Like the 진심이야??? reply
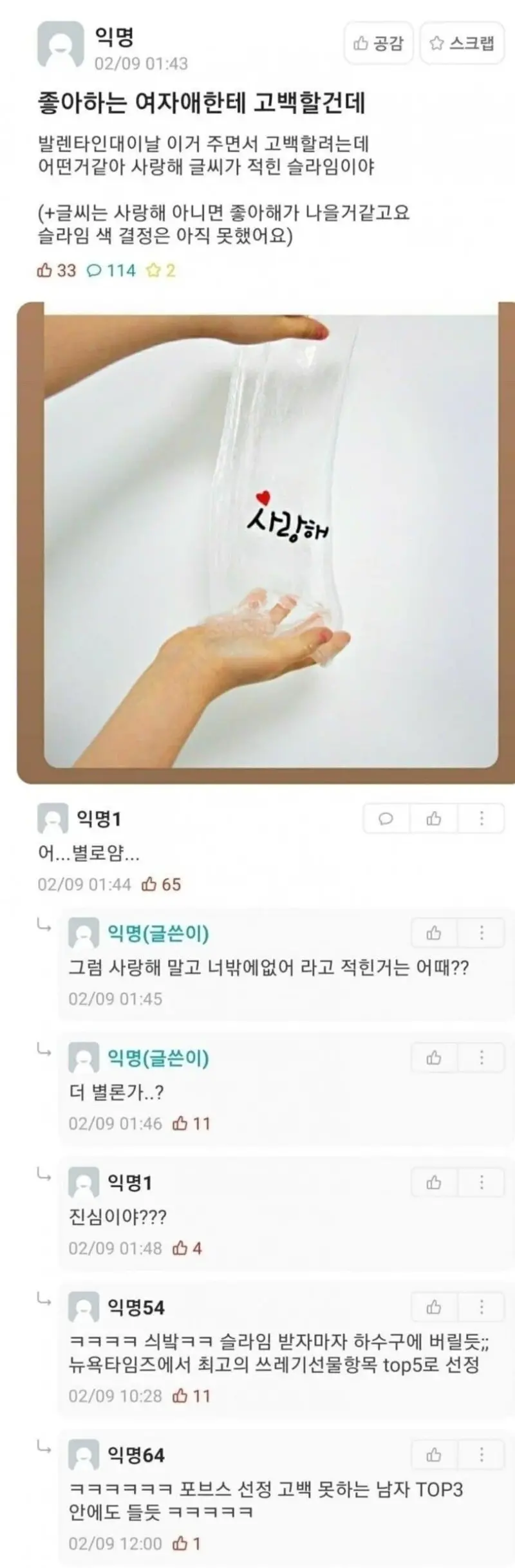 [434, 1182]
